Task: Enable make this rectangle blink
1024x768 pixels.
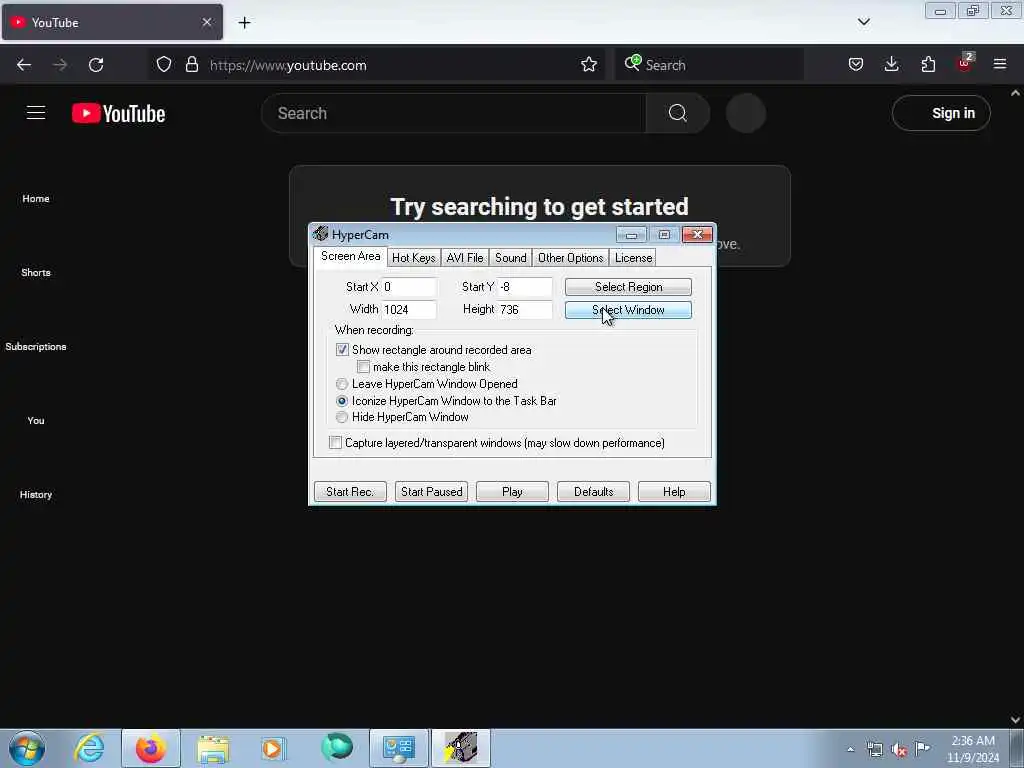Action: click(x=363, y=367)
